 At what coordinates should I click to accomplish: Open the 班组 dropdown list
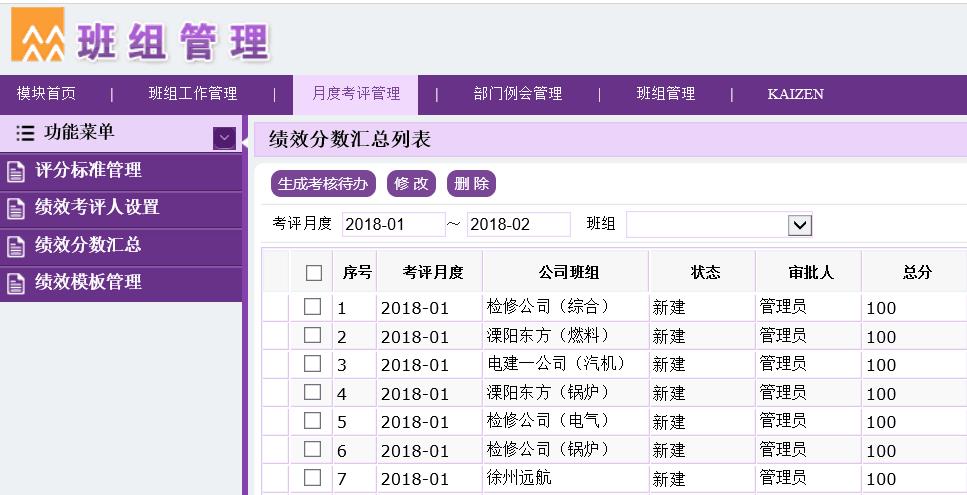pos(799,225)
